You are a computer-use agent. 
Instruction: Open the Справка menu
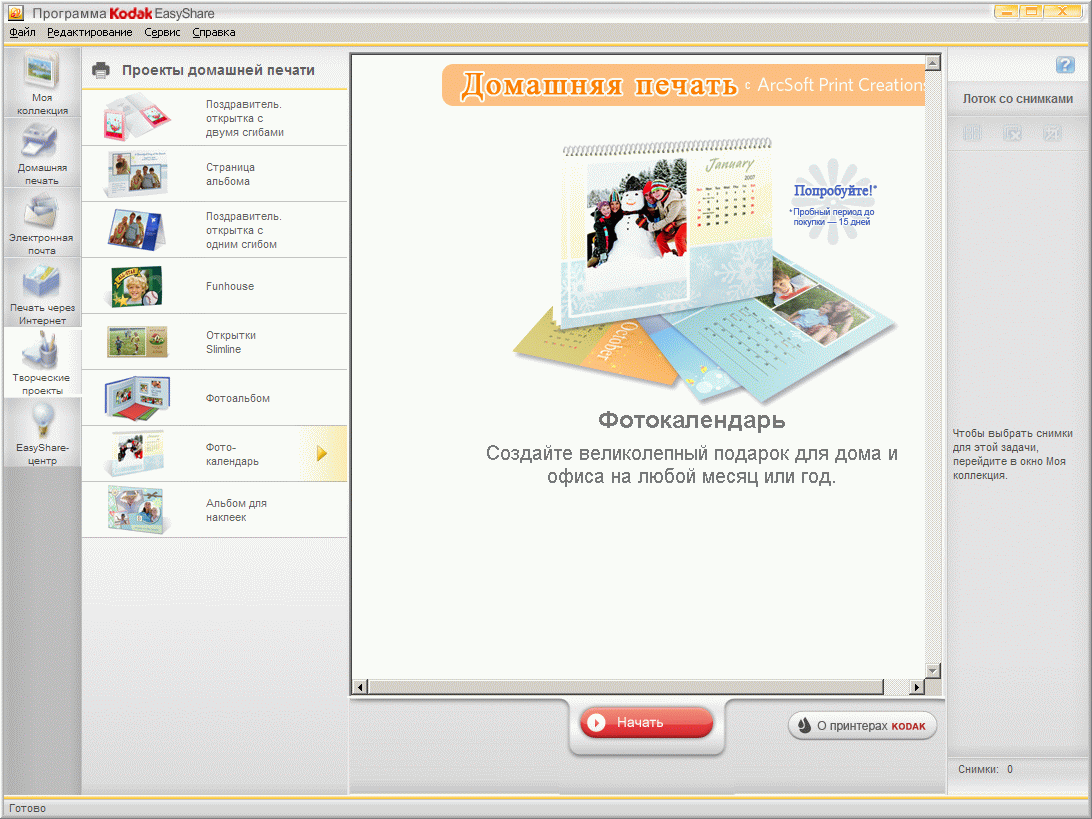tap(214, 32)
